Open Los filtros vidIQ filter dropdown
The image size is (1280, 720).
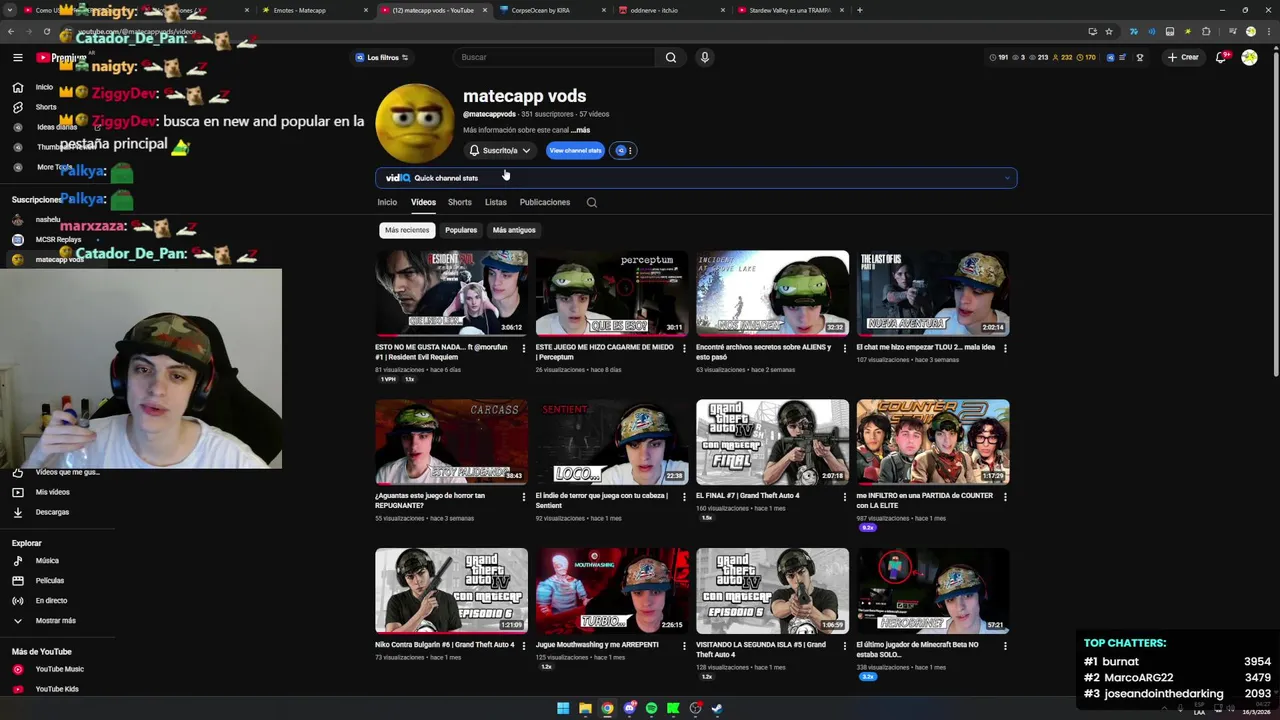[382, 57]
